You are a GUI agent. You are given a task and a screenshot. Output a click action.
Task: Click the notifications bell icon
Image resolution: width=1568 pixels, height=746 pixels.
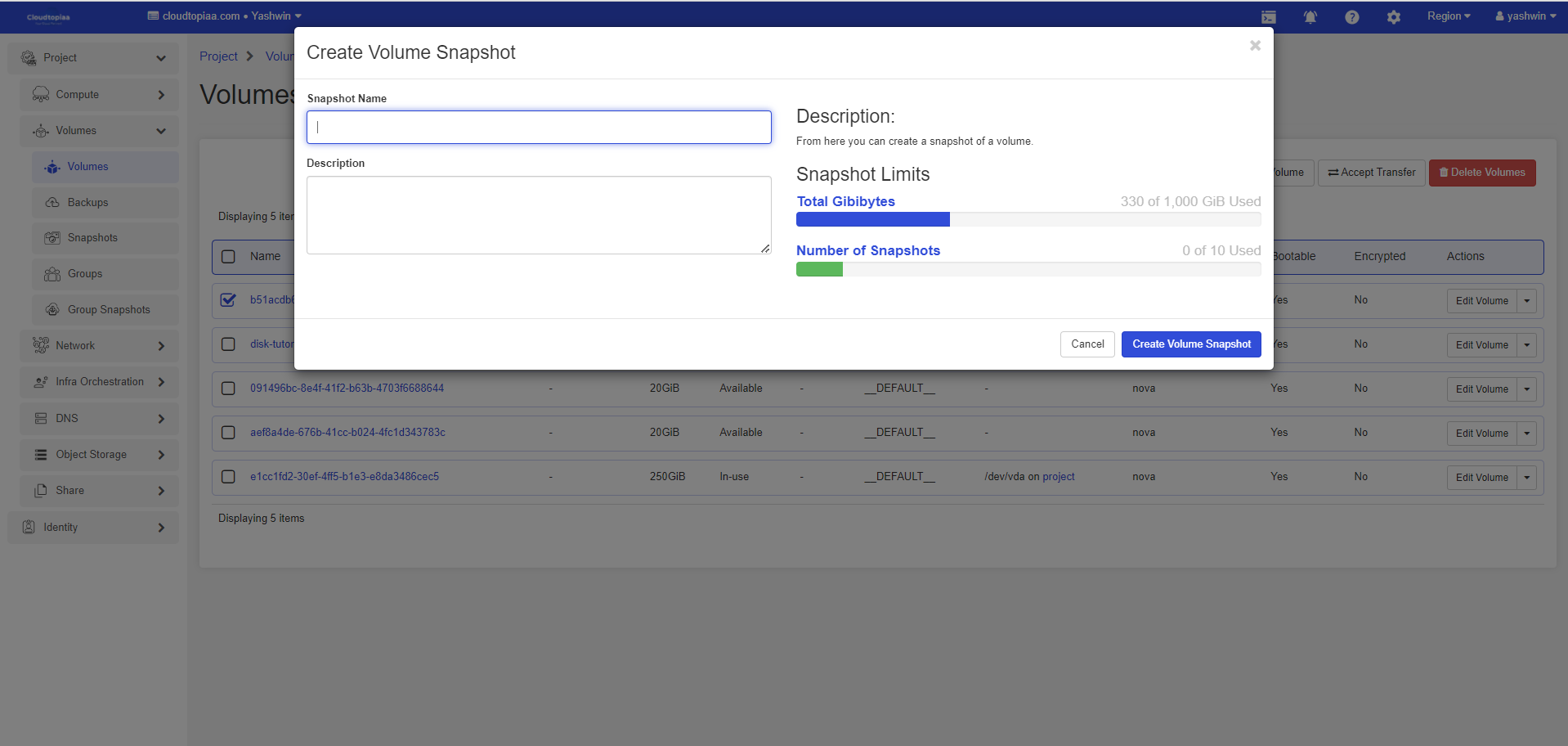click(1310, 17)
